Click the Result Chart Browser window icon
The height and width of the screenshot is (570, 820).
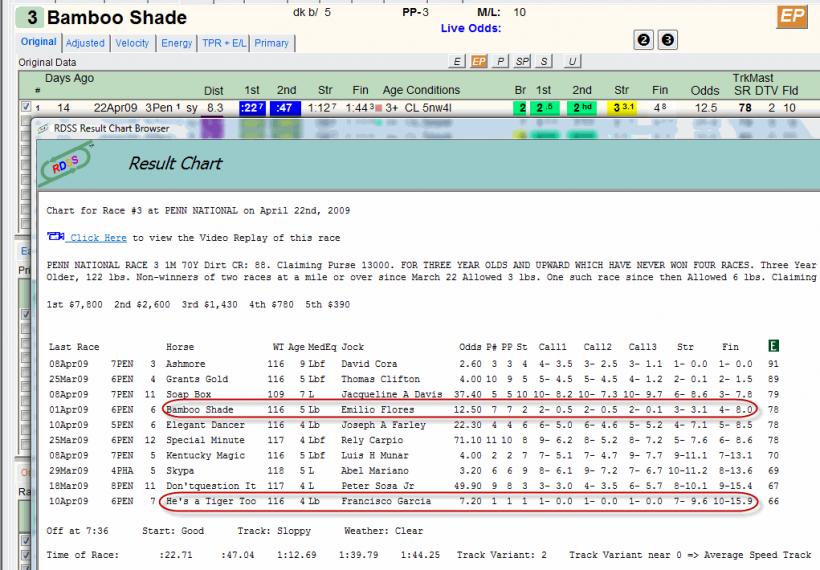tap(44, 128)
